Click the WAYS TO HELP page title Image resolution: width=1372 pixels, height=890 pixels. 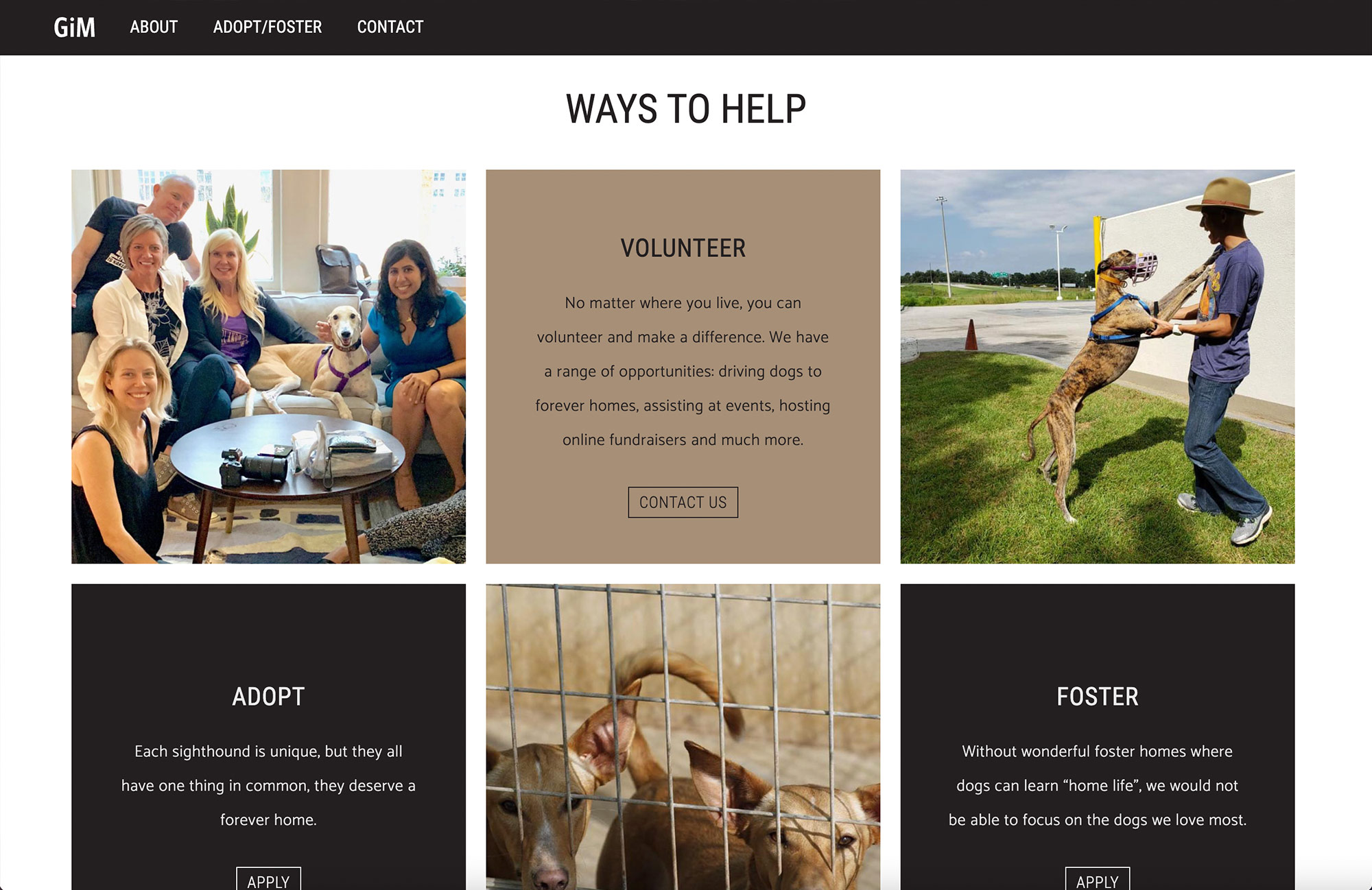point(686,109)
